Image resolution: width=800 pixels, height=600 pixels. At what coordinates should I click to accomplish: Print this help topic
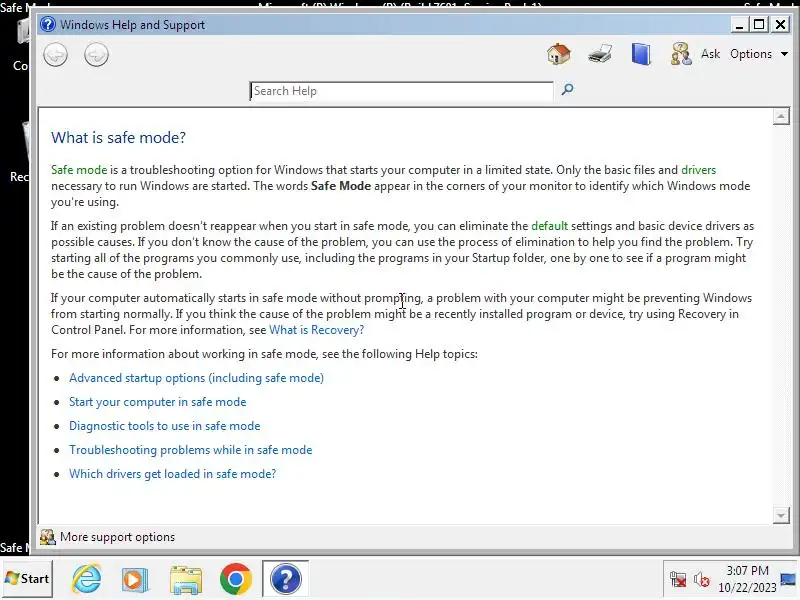coord(600,54)
